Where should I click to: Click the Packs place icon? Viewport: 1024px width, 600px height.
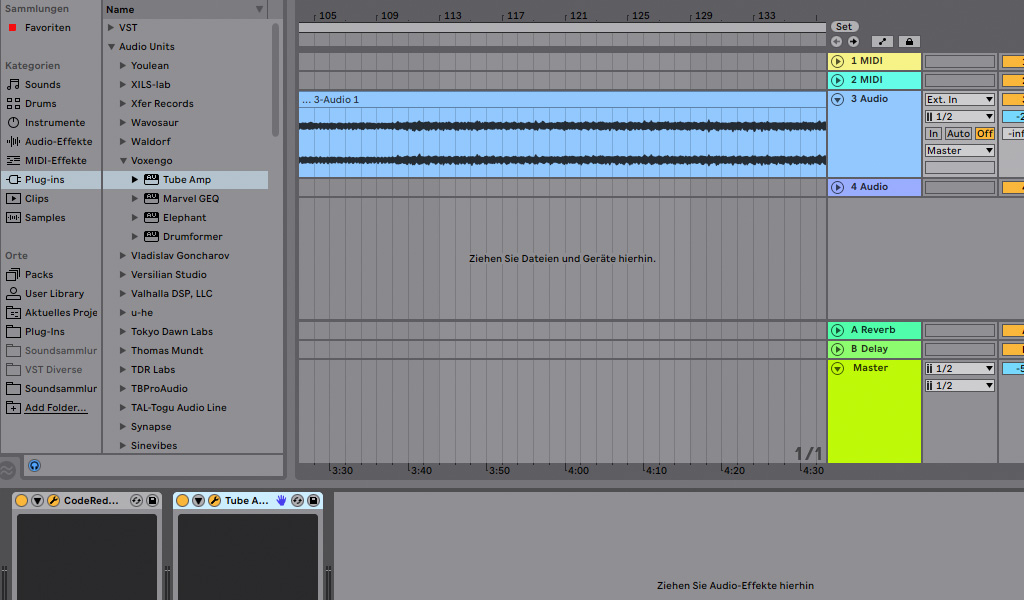[x=13, y=274]
